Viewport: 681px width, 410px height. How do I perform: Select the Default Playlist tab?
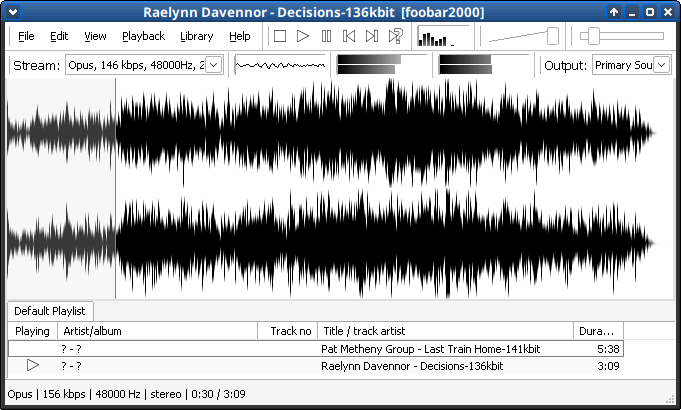click(50, 311)
